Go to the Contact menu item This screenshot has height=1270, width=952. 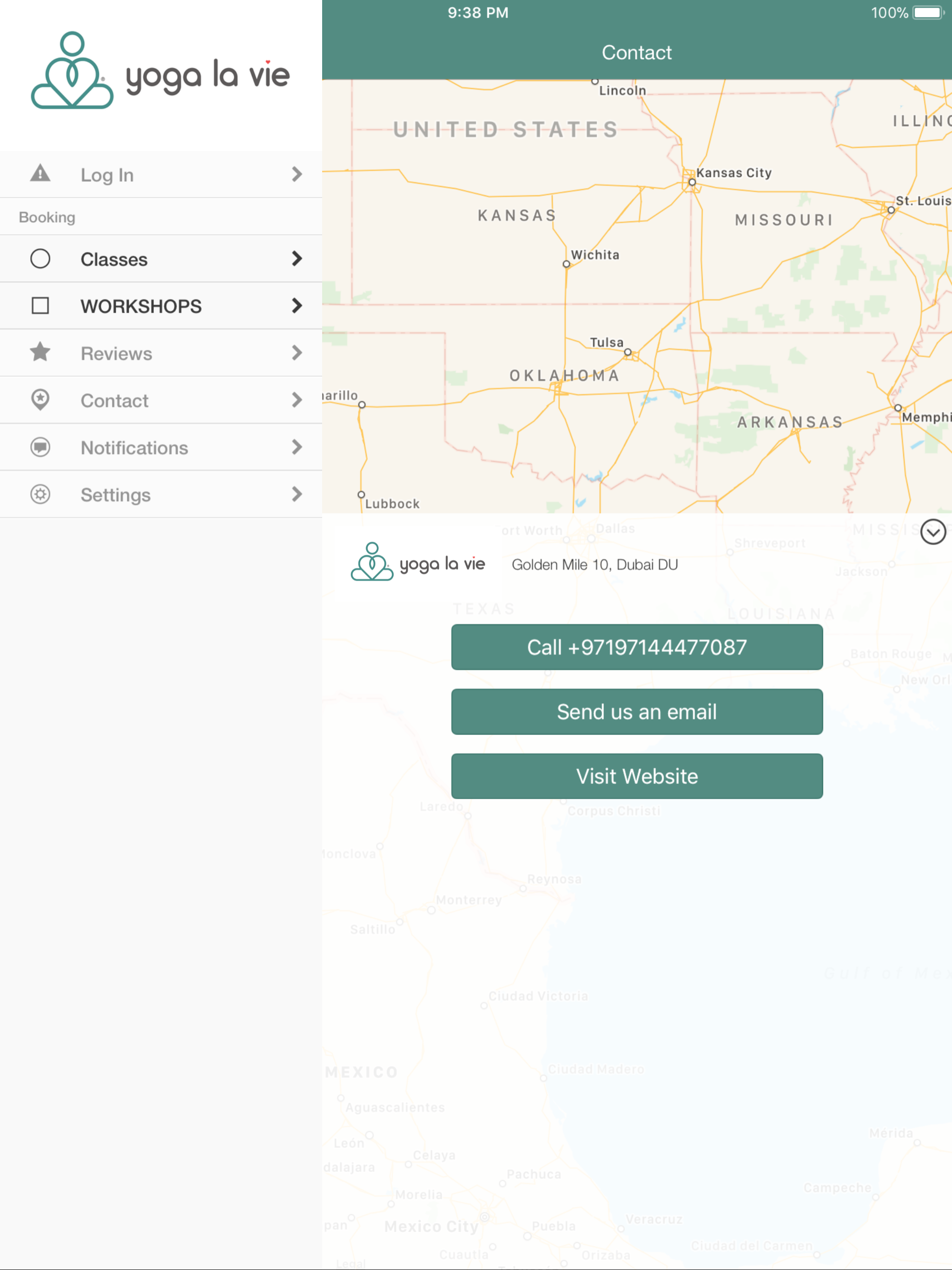point(161,400)
